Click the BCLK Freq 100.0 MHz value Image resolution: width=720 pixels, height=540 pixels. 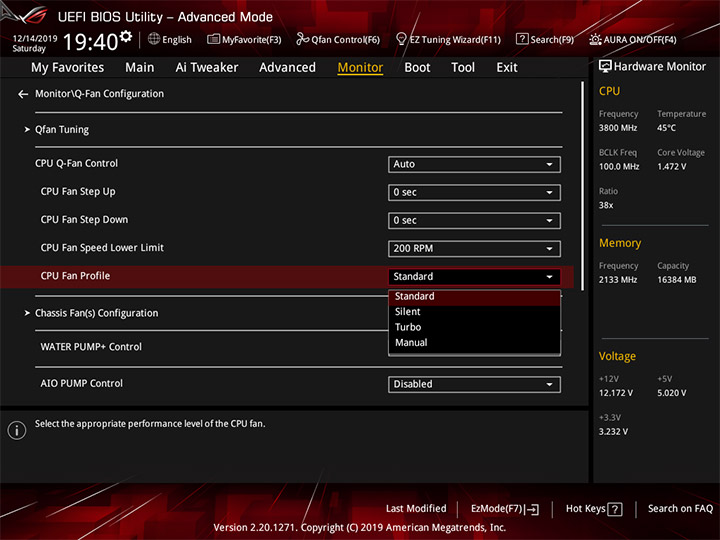(x=619, y=167)
